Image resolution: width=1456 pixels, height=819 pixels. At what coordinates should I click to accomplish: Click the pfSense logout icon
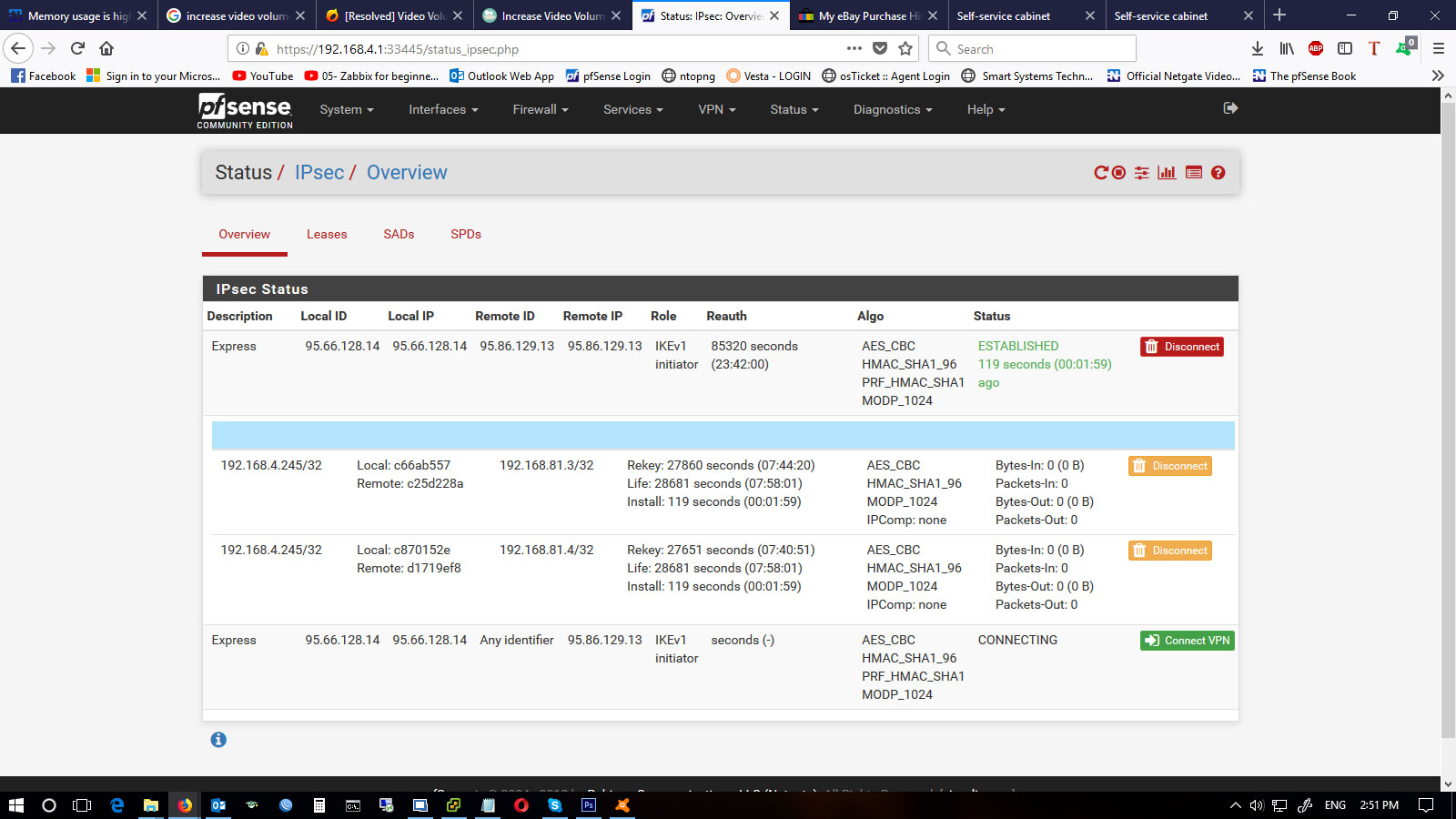[x=1230, y=108]
